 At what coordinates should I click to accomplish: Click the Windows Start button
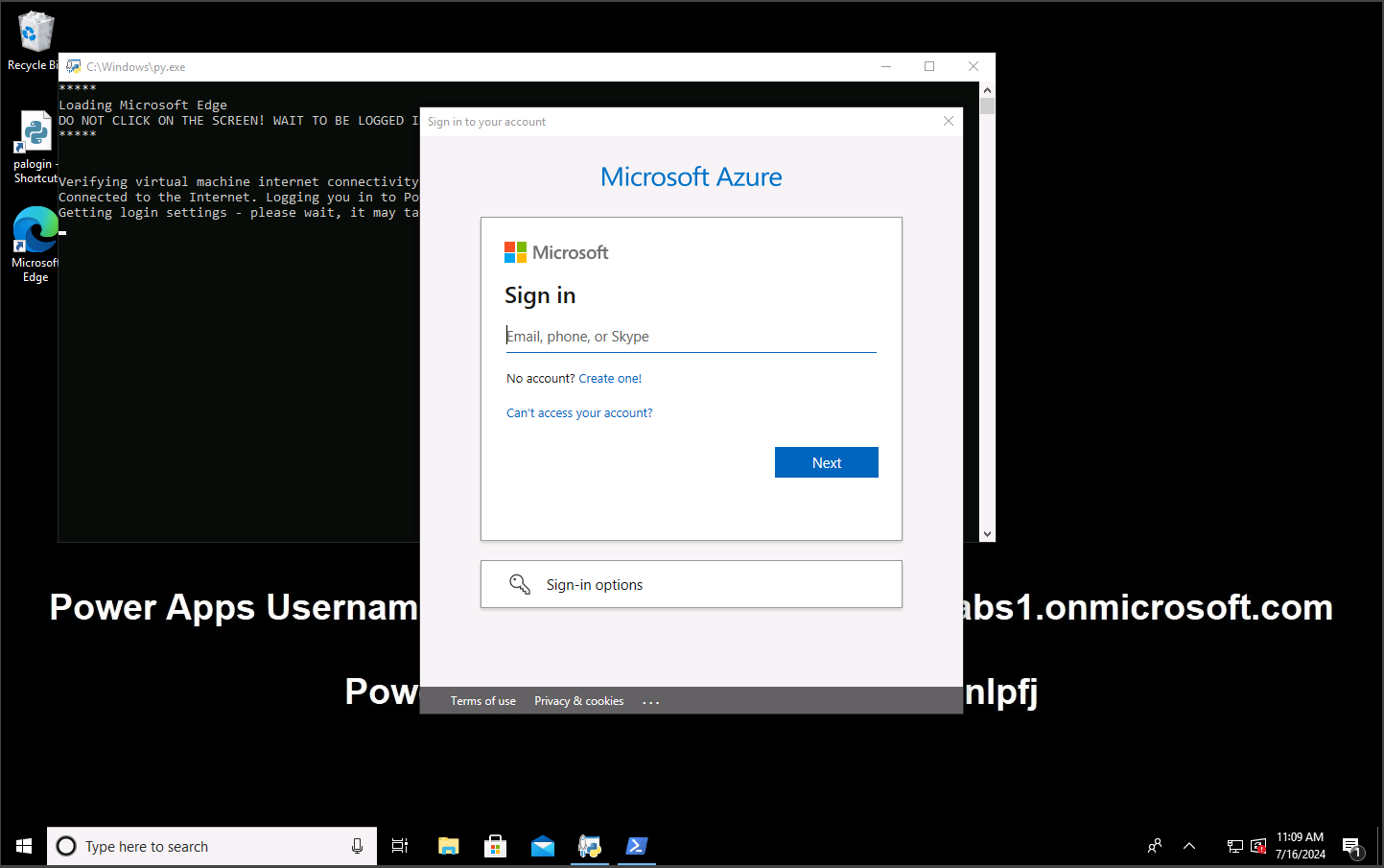[x=24, y=846]
